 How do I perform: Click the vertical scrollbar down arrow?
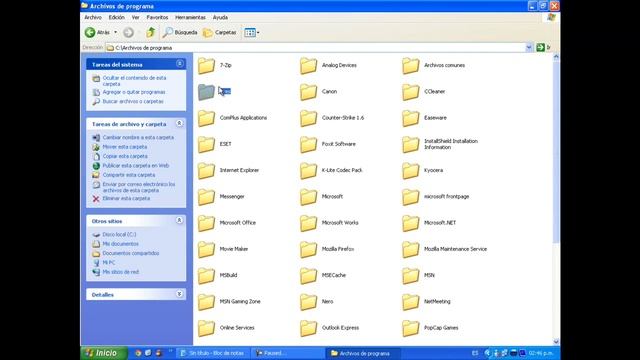click(x=556, y=341)
